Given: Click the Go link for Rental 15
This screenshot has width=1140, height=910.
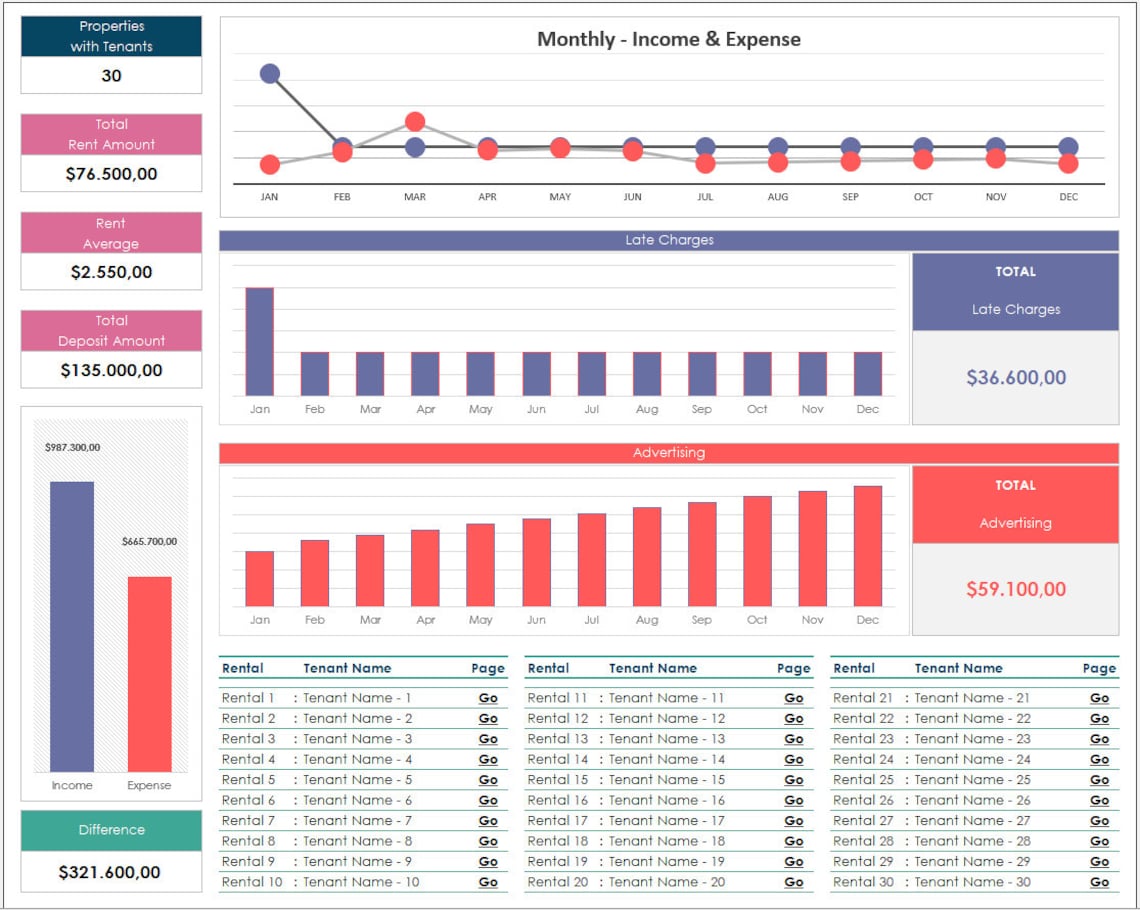Looking at the screenshot, I should click(793, 779).
